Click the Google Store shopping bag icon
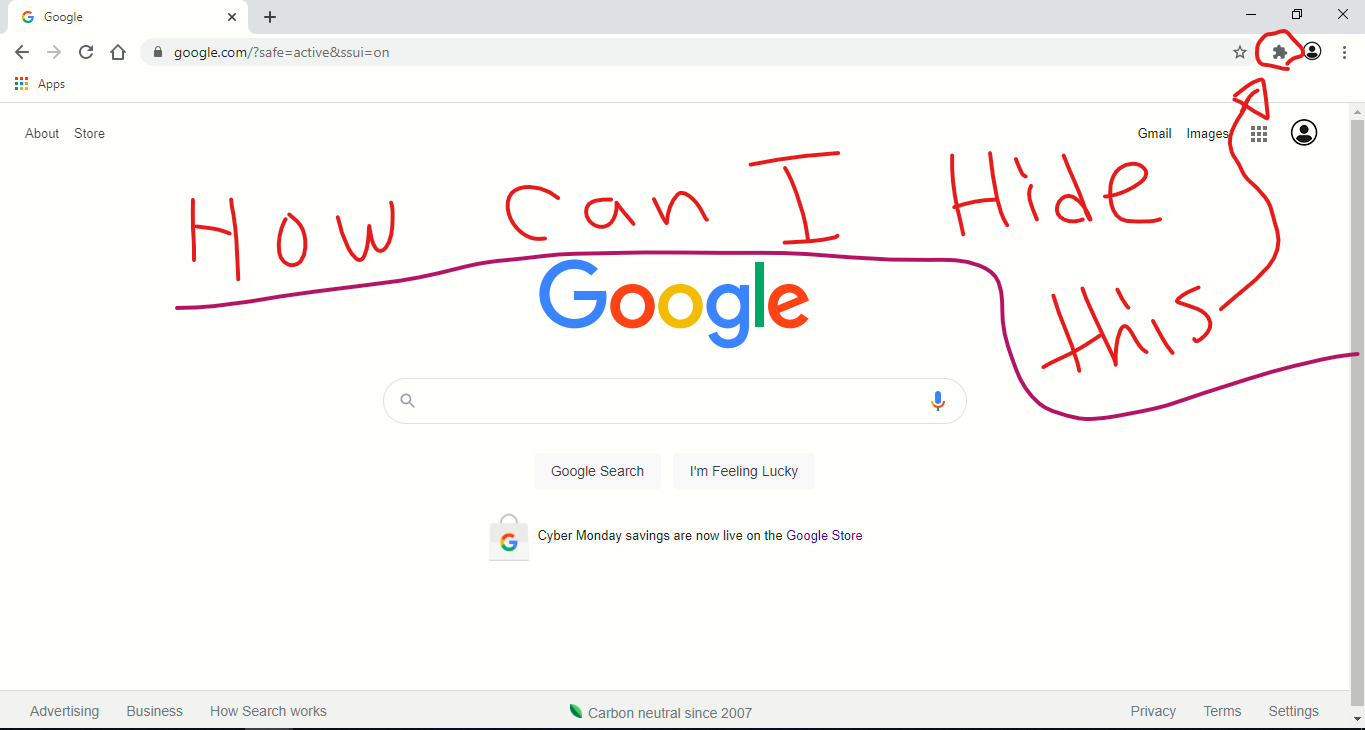The height and width of the screenshot is (730, 1365). click(509, 537)
